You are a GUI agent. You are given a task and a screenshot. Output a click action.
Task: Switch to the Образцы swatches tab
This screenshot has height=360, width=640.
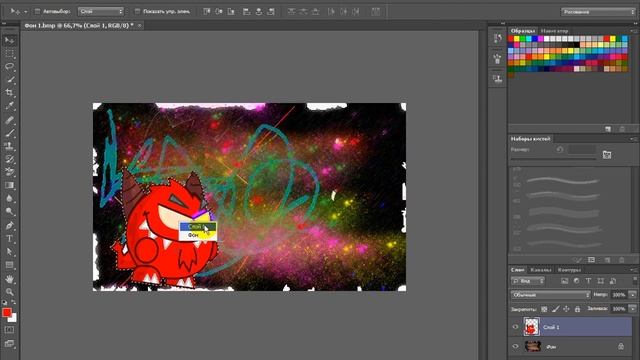click(x=522, y=31)
